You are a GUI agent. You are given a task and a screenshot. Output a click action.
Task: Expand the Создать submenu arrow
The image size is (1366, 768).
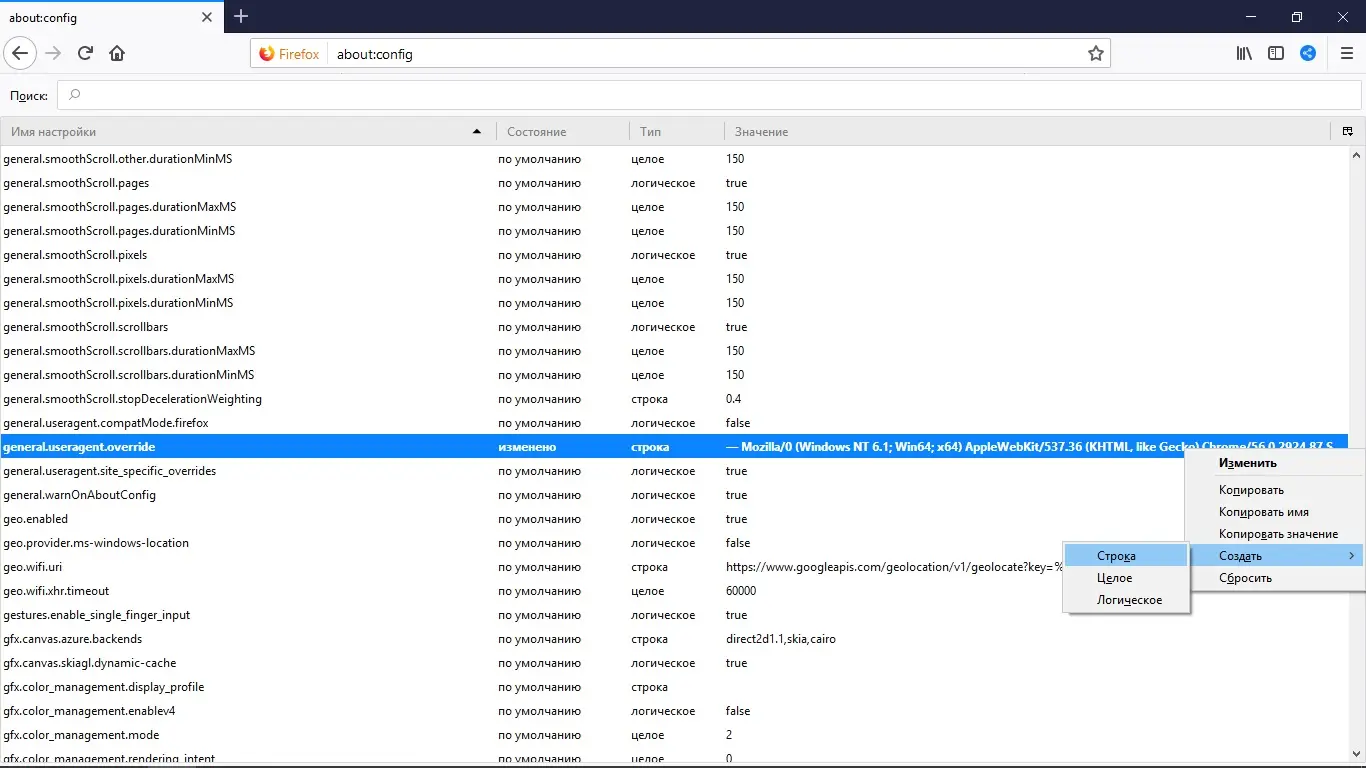(x=1352, y=555)
